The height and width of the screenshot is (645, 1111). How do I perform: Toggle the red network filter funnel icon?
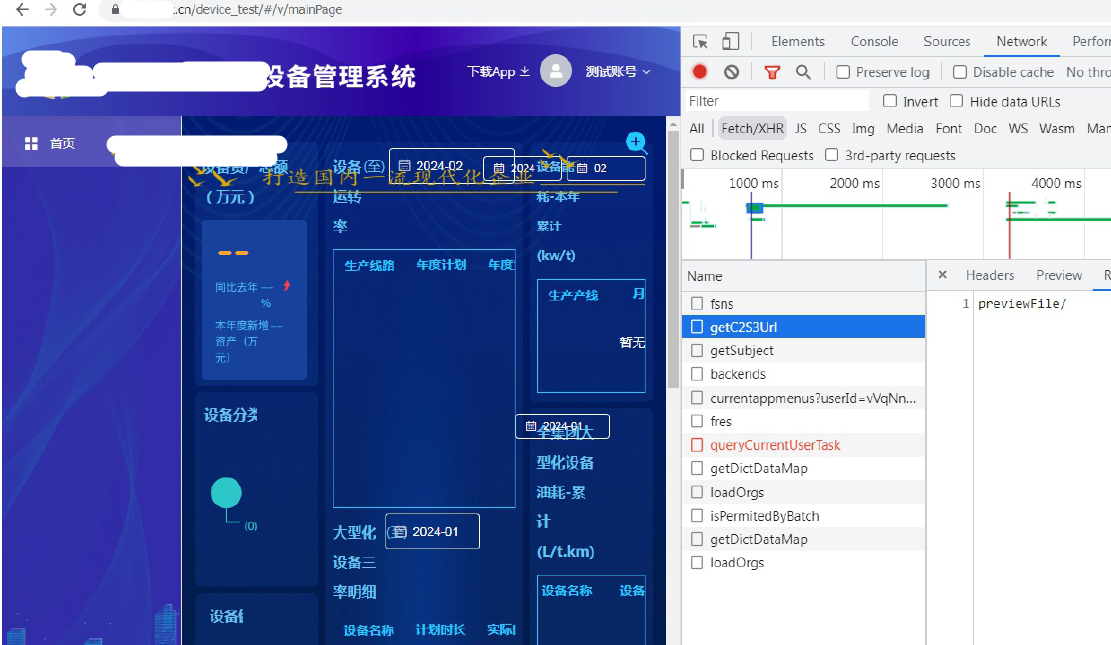[772, 72]
